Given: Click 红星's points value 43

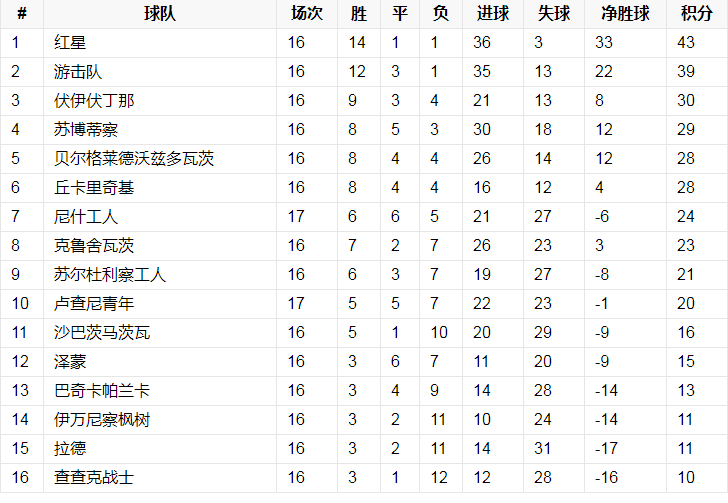Looking at the screenshot, I should click(x=686, y=42).
